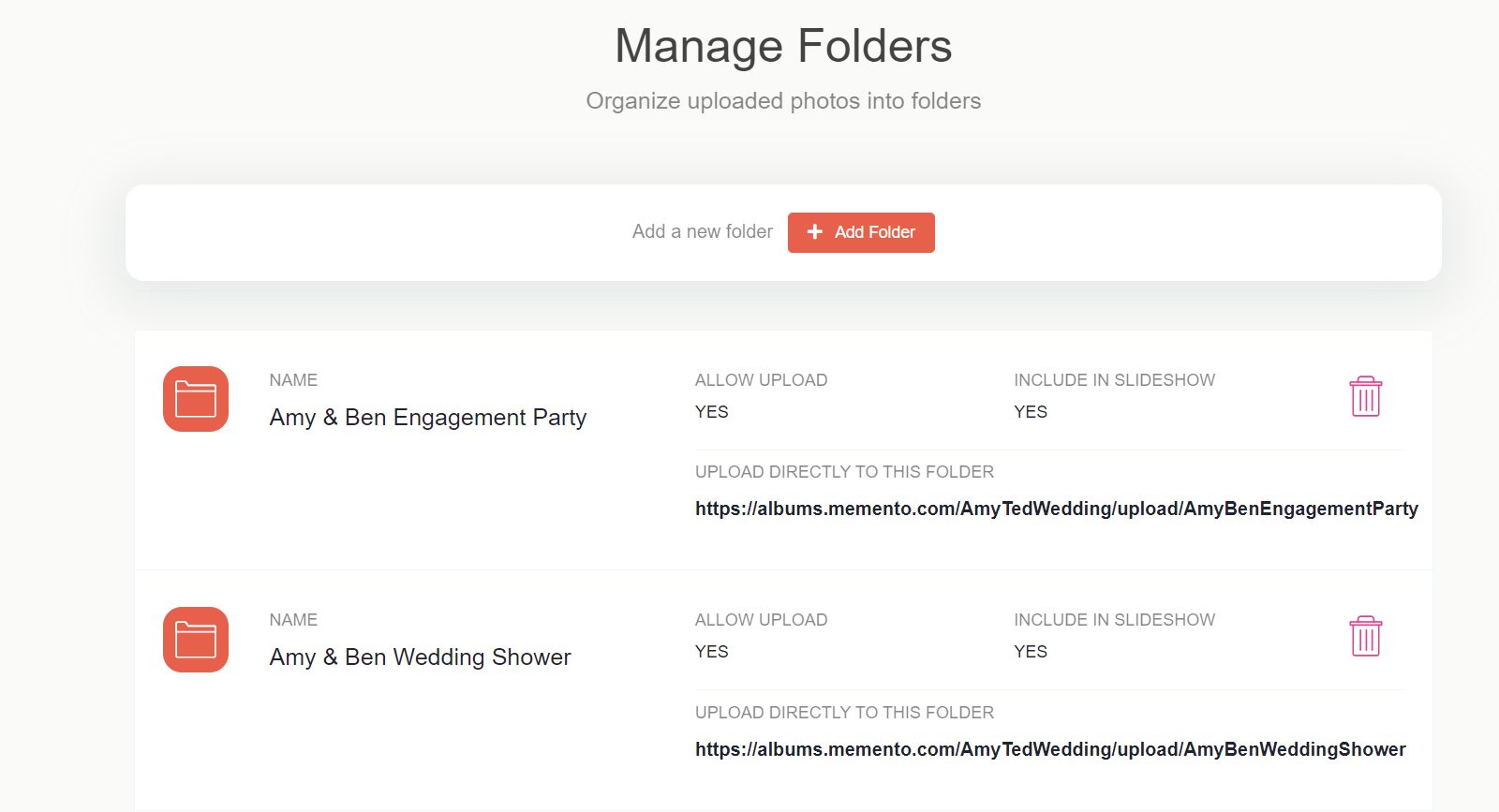Viewport: 1499px width, 812px height.
Task: Open the AmyBenEngagementParty upload link
Action: [x=1057, y=509]
